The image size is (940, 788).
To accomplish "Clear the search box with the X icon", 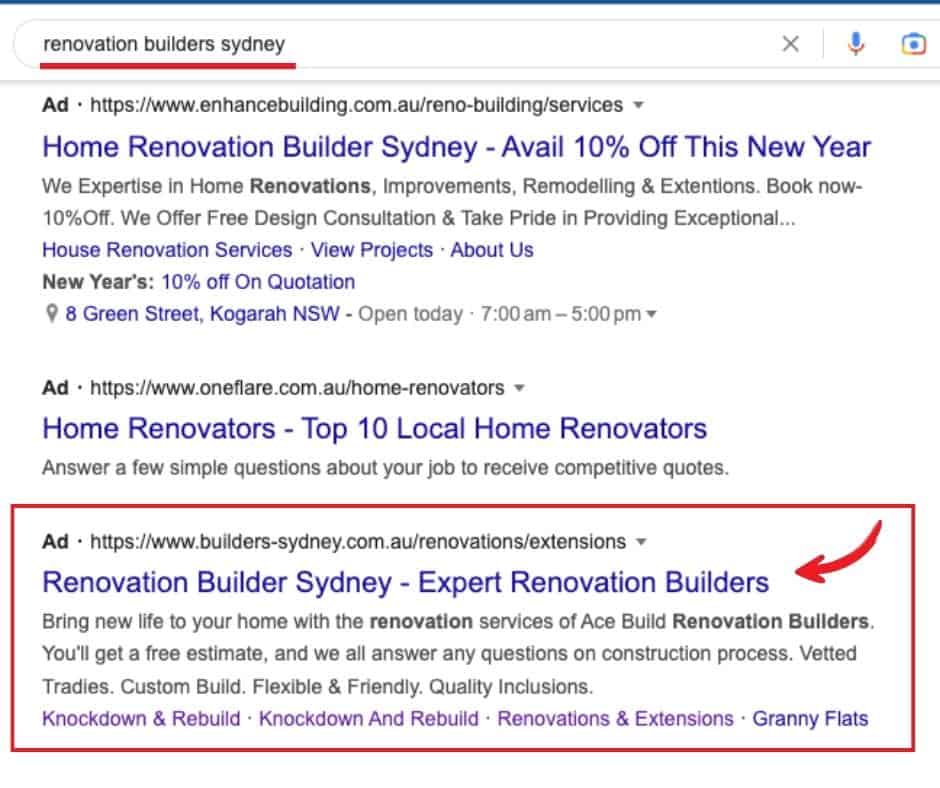I will point(790,44).
